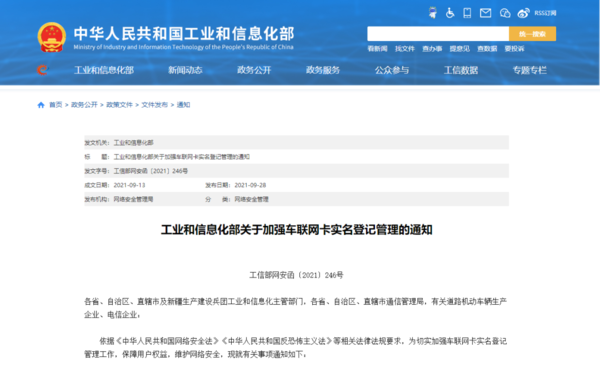600x373 pixels.
Task: Go to 政务公开 in breadcrumb
Action: click(84, 105)
